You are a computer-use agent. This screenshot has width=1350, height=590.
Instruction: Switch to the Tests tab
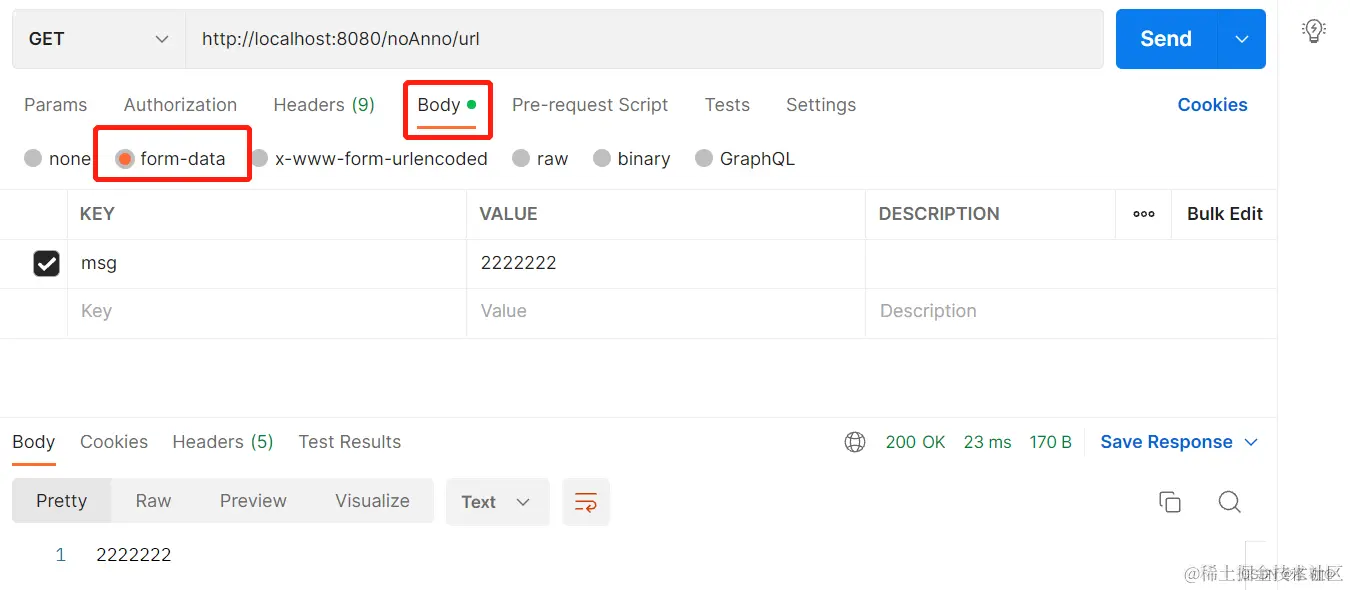click(727, 105)
